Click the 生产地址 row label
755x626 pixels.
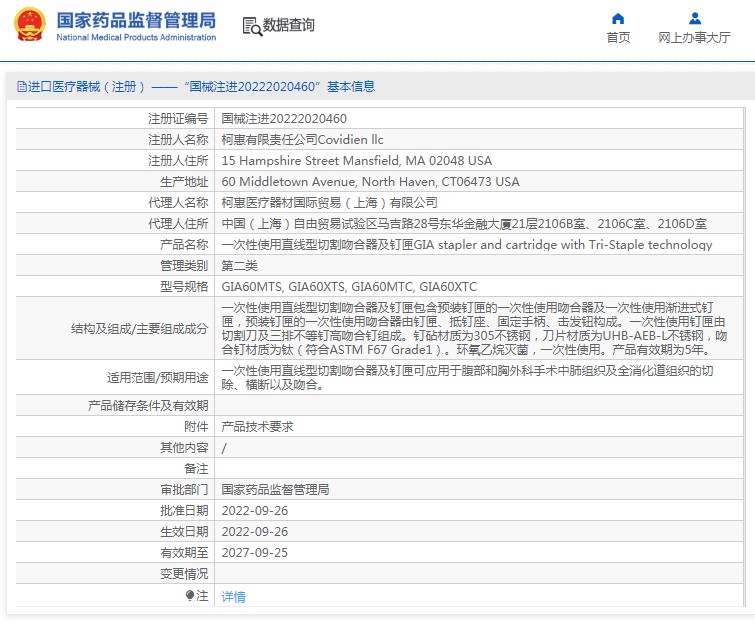184,182
